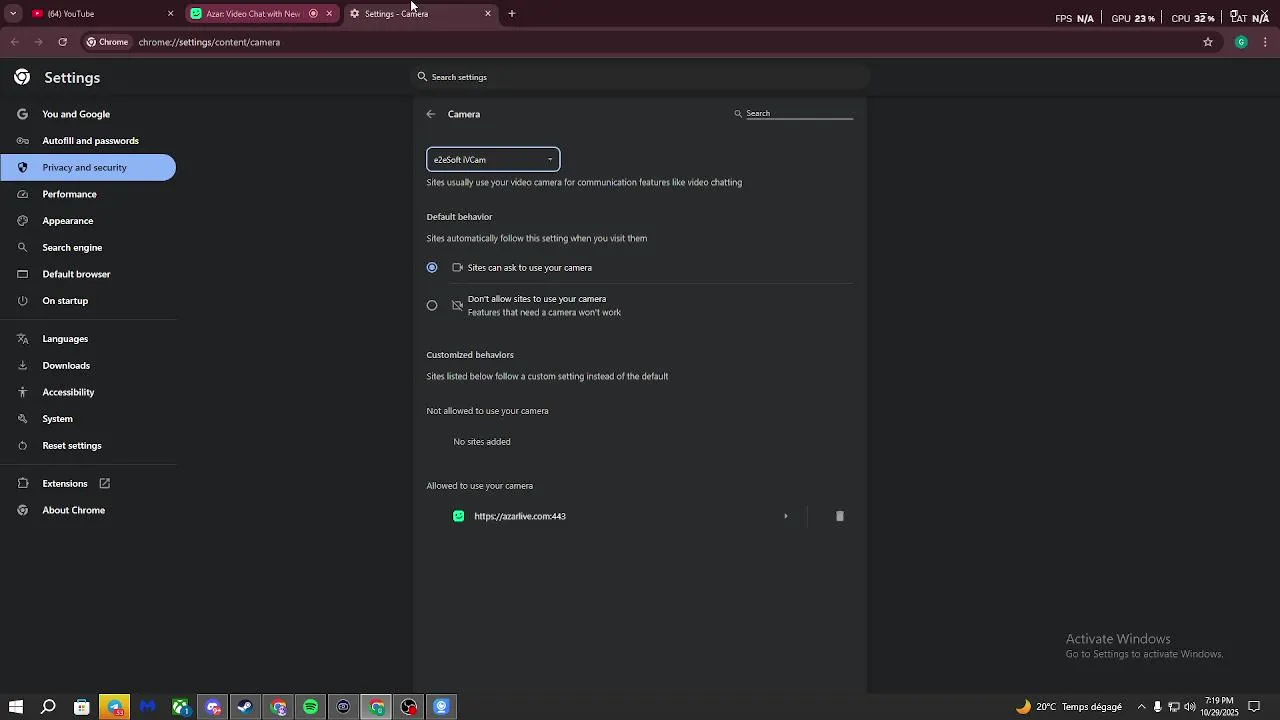Click the browser forward arrow
Image resolution: width=1280 pixels, height=720 pixels.
coord(38,42)
